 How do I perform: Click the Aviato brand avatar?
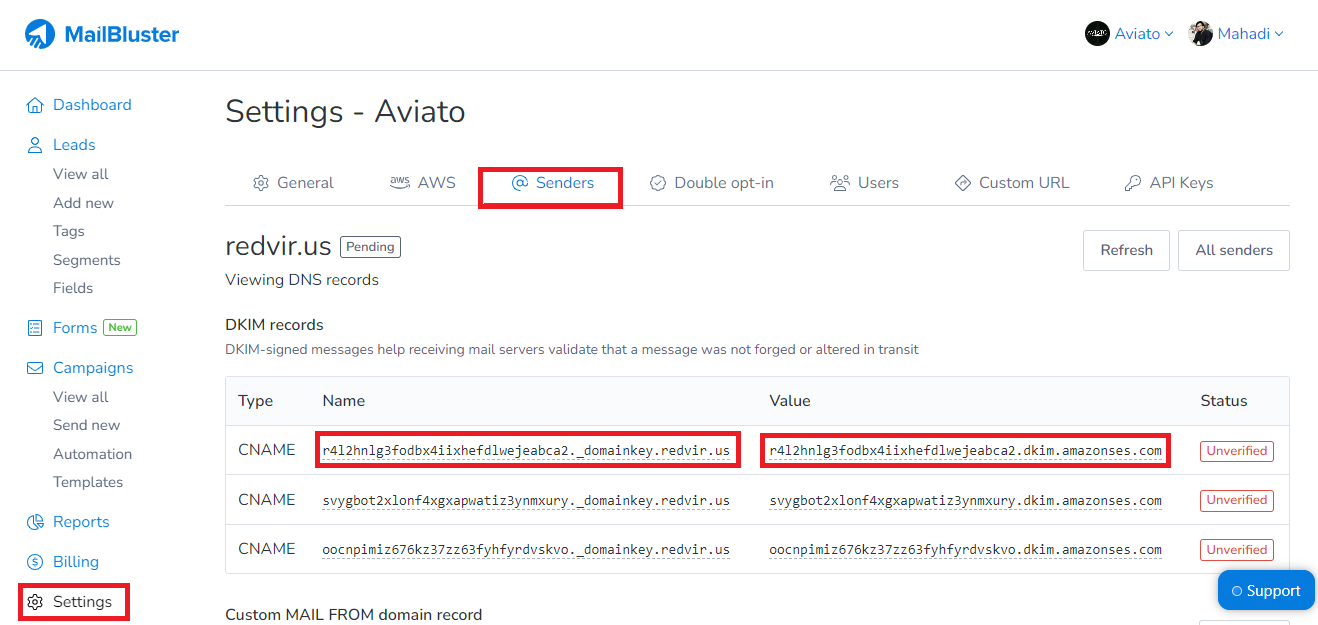tap(1097, 34)
